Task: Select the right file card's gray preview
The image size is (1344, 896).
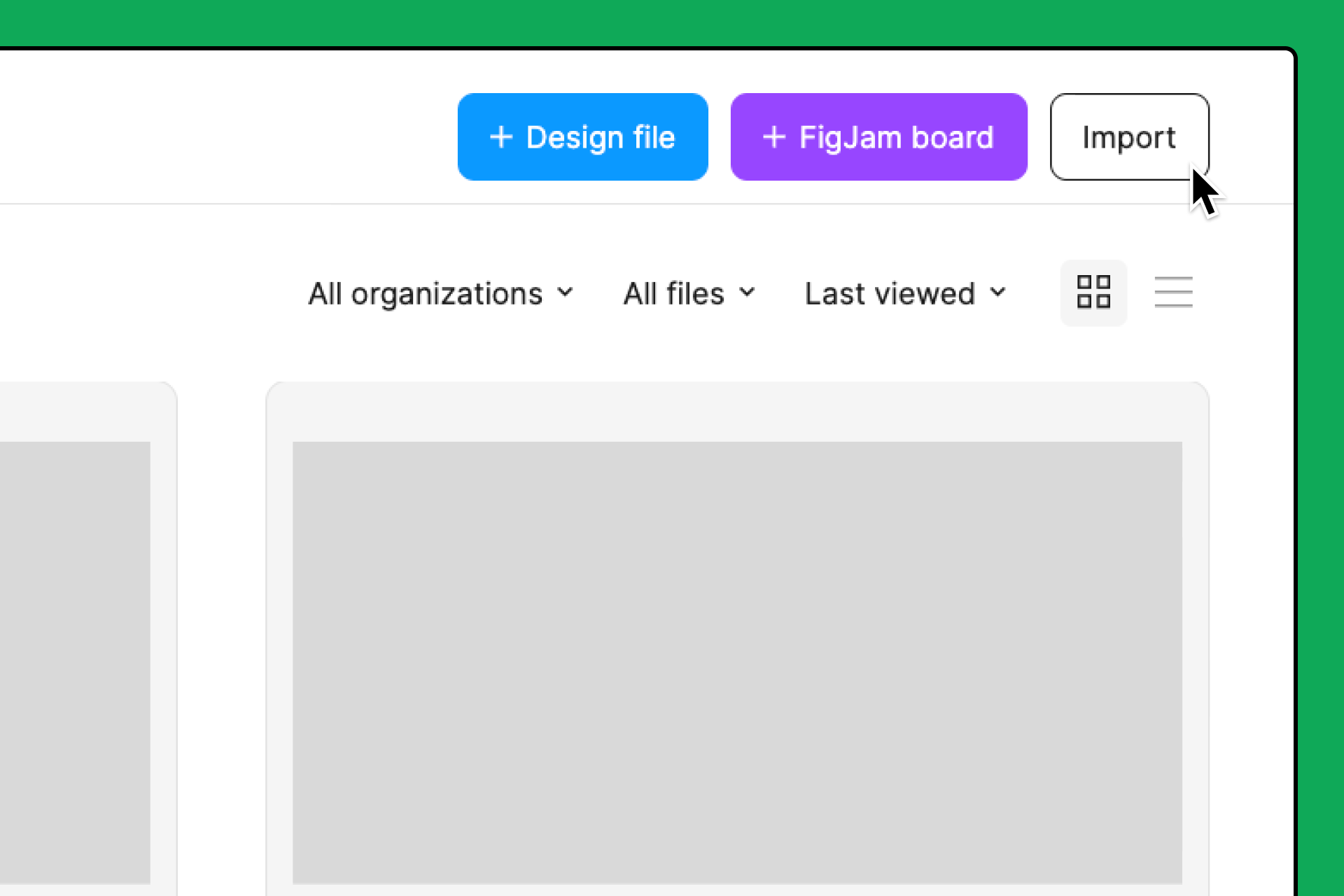Action: click(x=736, y=661)
